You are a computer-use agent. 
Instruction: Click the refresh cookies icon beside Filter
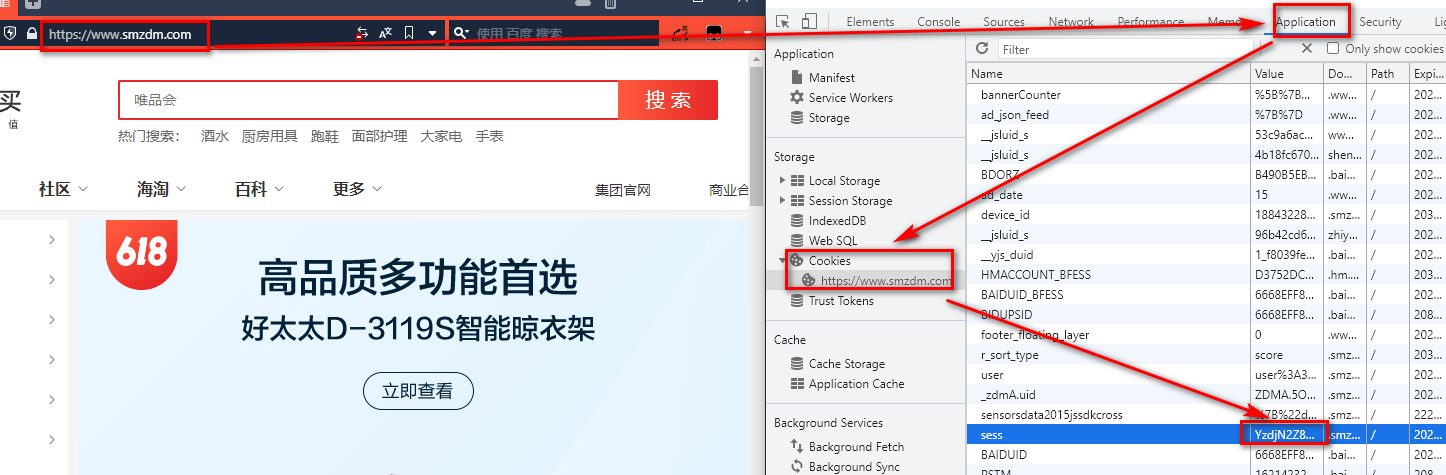coord(982,48)
